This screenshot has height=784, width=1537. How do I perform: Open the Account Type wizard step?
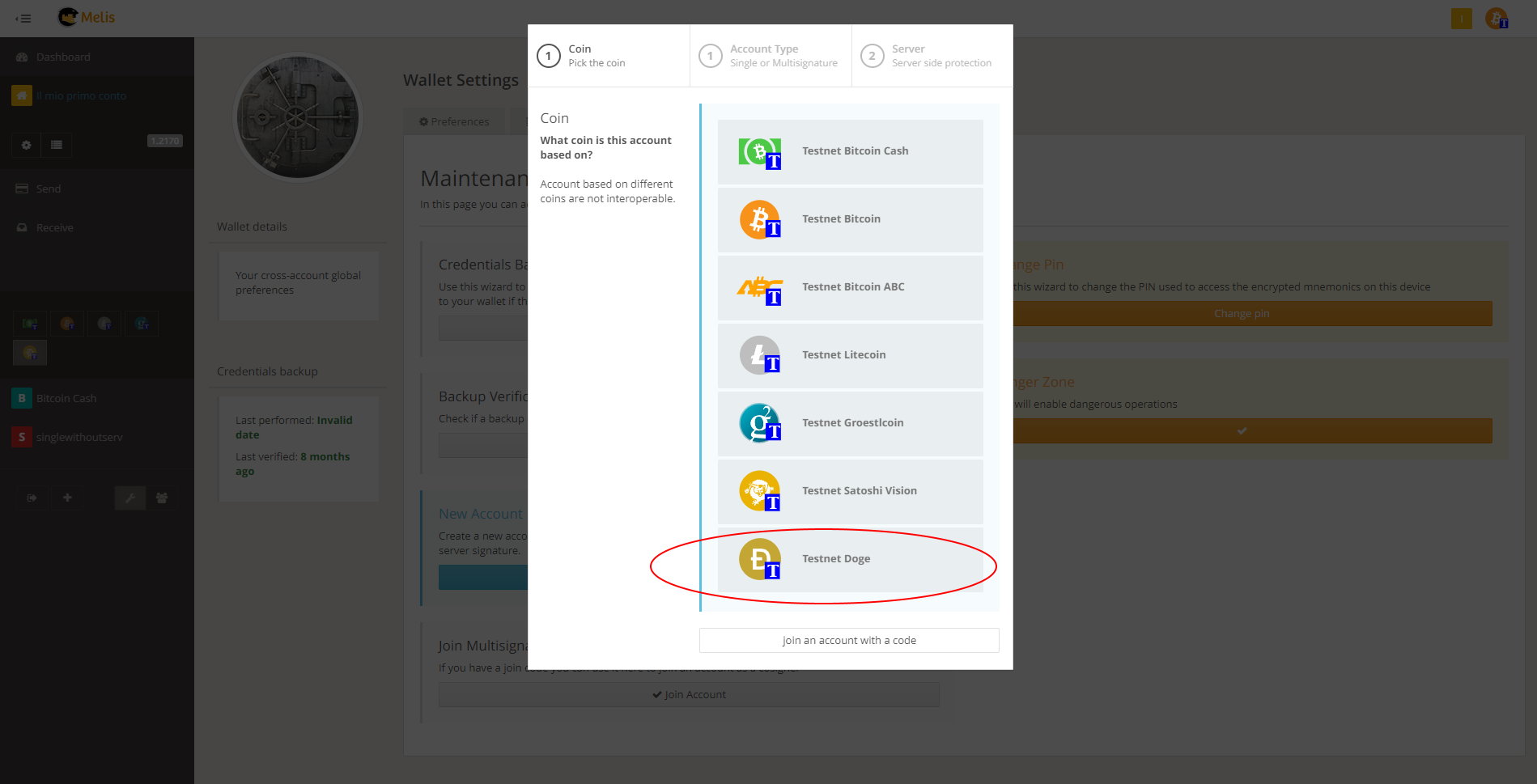(x=771, y=56)
